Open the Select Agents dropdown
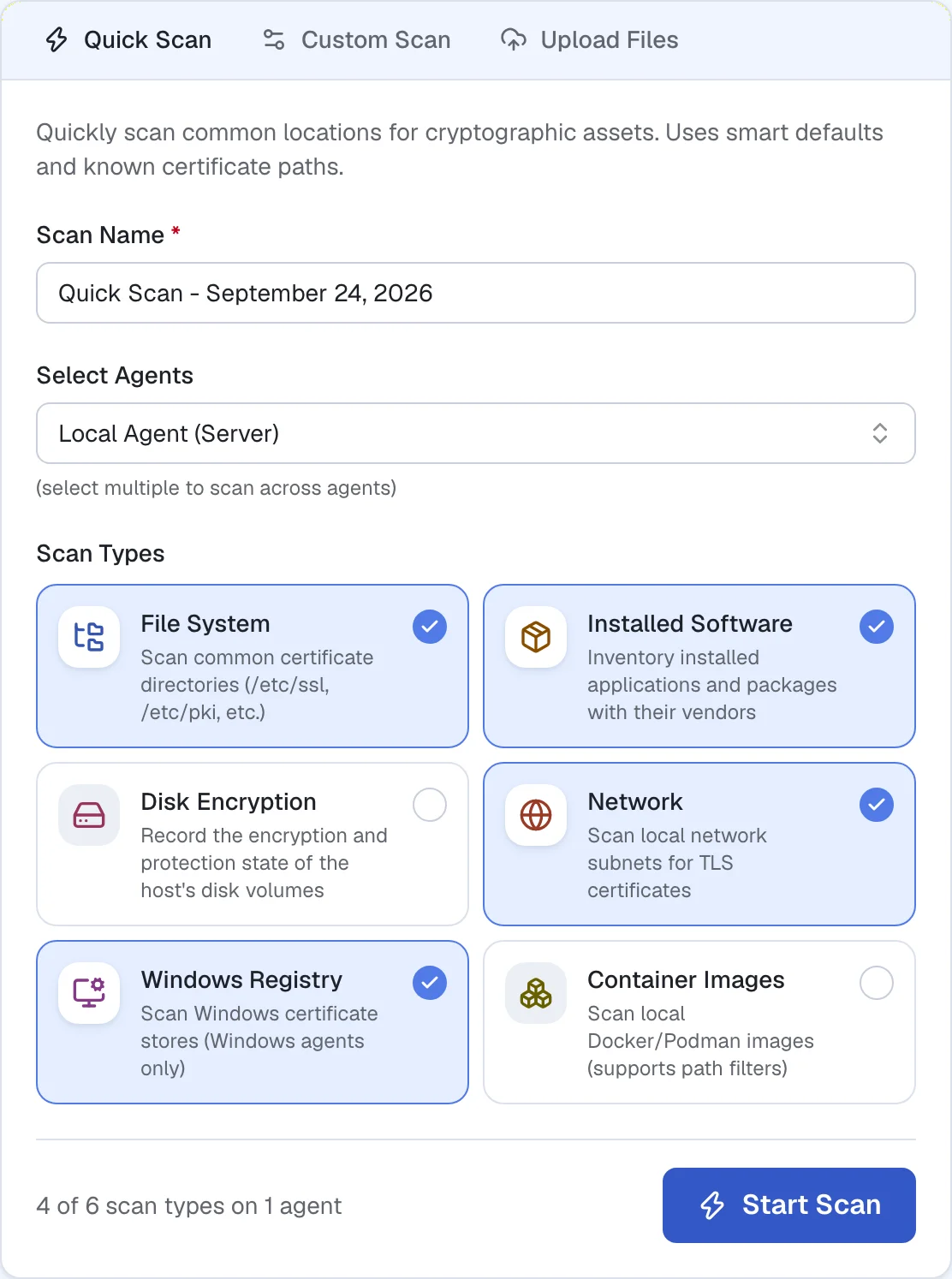952x1279 pixels. tap(476, 433)
